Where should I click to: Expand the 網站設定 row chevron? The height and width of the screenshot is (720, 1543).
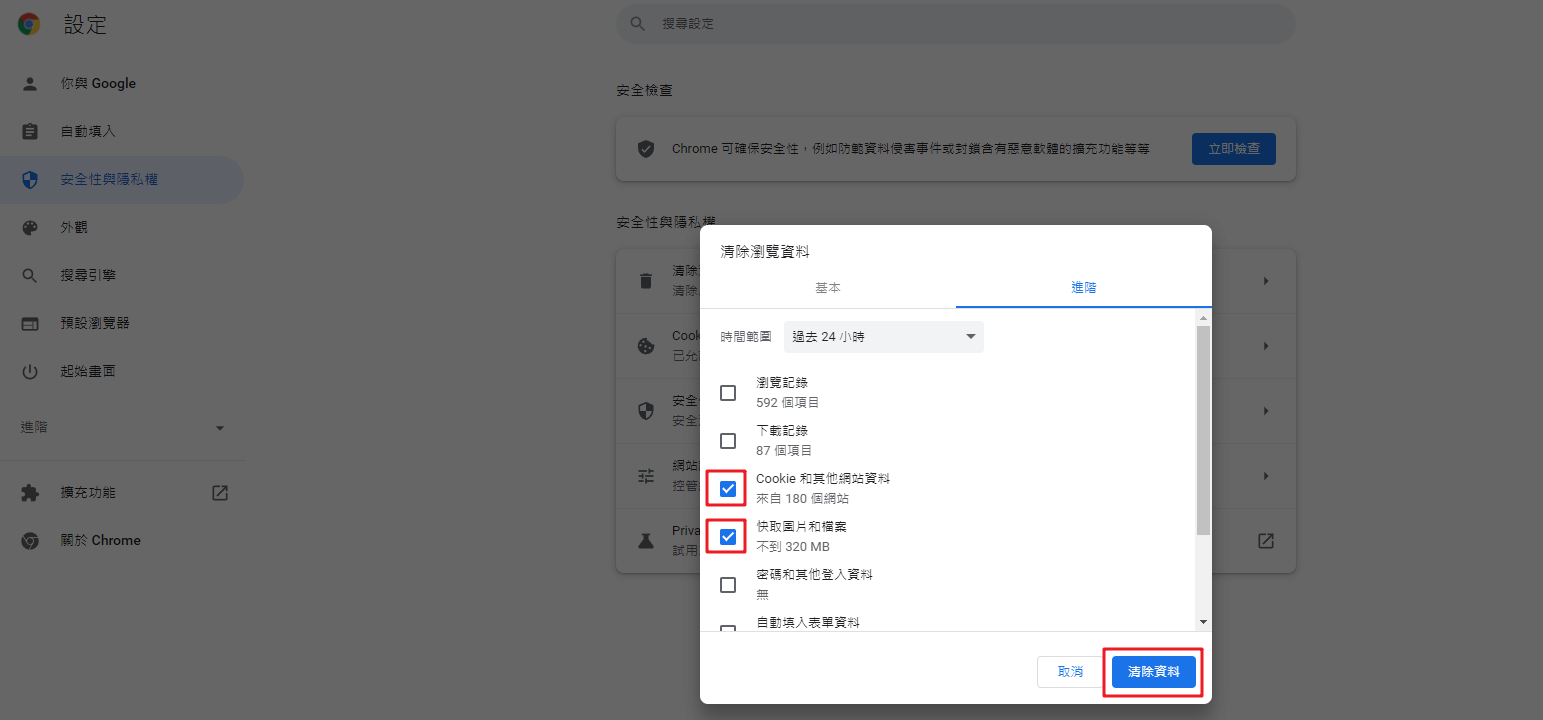coord(1266,475)
